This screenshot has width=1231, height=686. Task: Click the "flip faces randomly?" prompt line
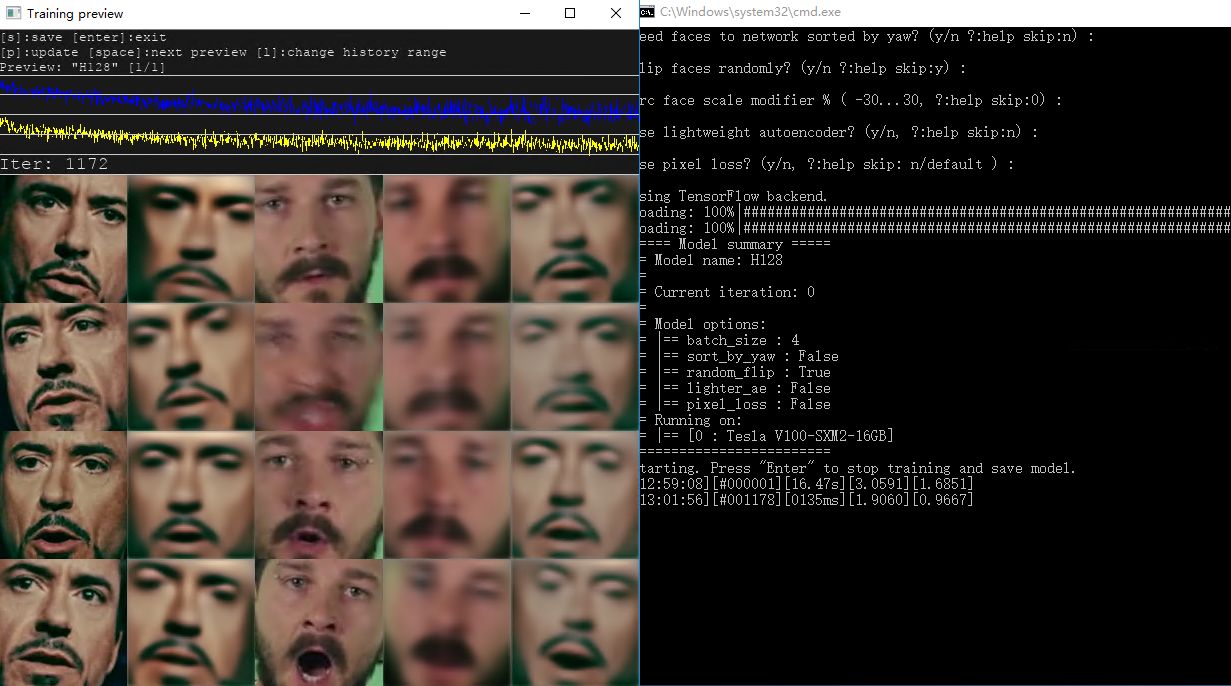[803, 69]
